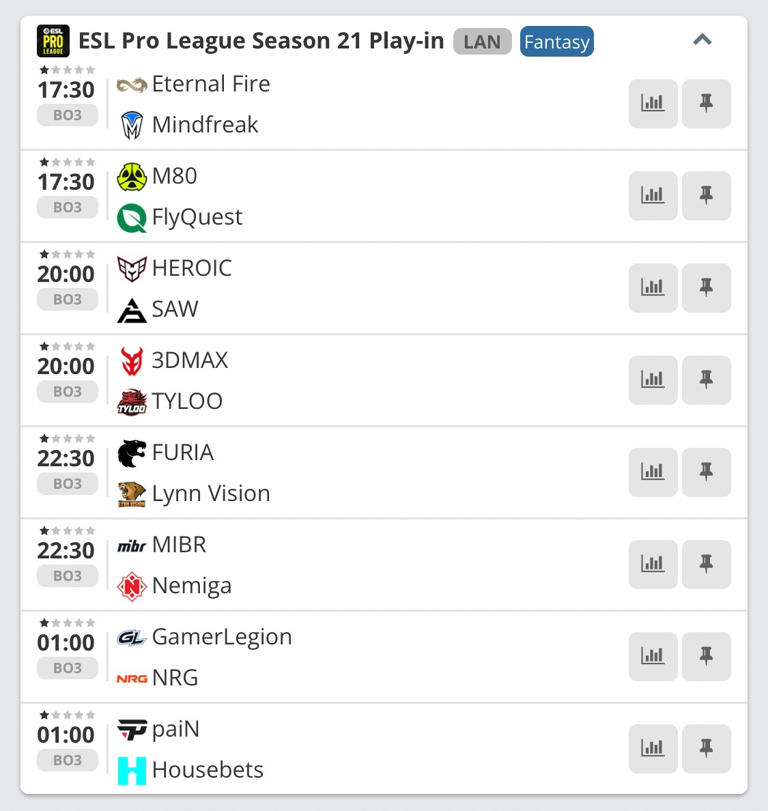Click the BO3 label under the 22:30 FURIA match
The width and height of the screenshot is (768, 811).
tap(66, 485)
